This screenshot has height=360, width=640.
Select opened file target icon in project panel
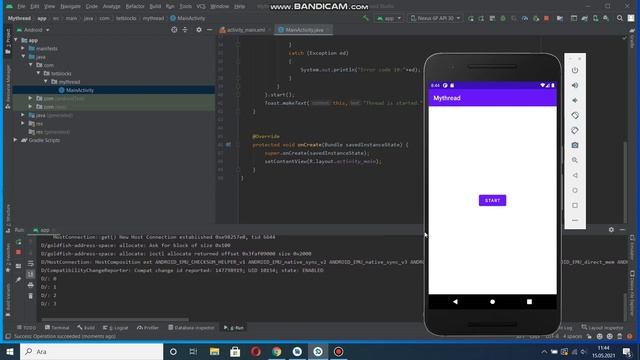pyautogui.click(x=174, y=30)
